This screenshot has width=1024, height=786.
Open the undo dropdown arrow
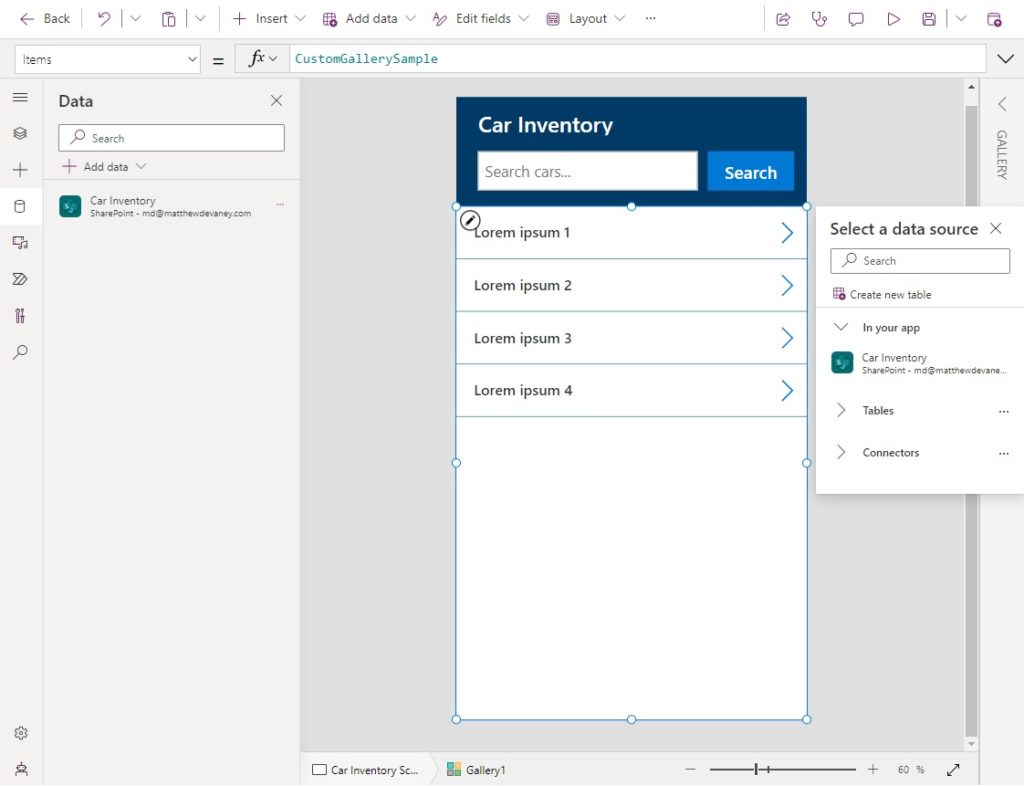135,19
